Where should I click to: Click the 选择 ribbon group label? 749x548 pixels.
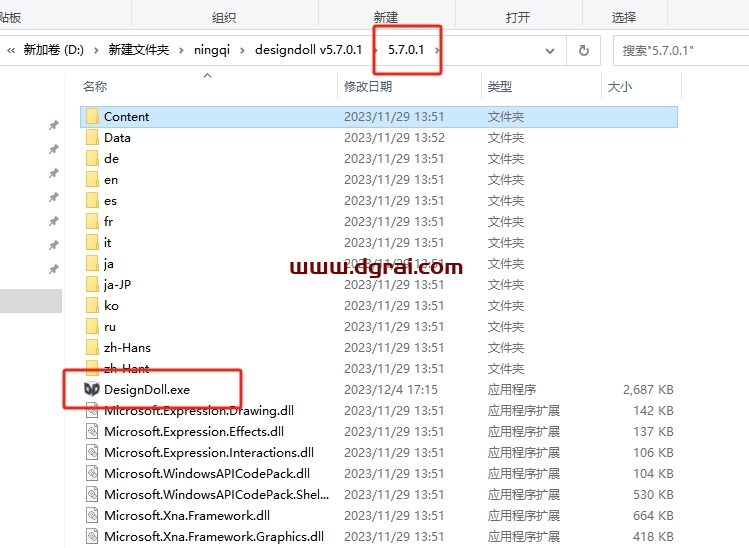[624, 18]
